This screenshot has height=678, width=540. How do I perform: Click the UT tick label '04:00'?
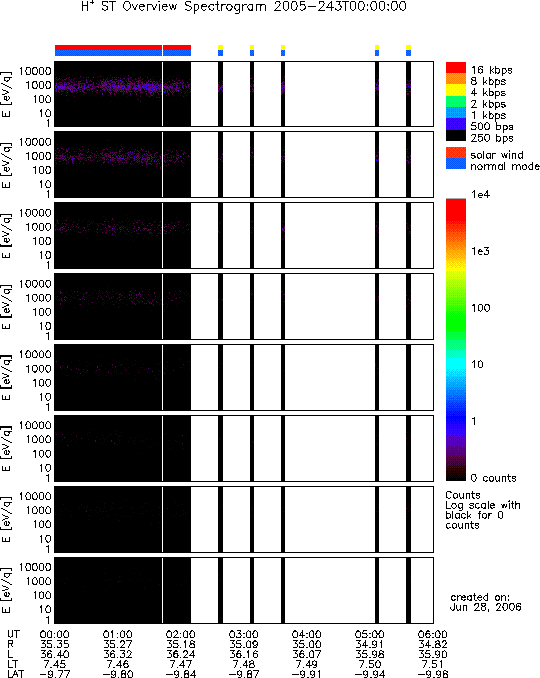coord(307,634)
